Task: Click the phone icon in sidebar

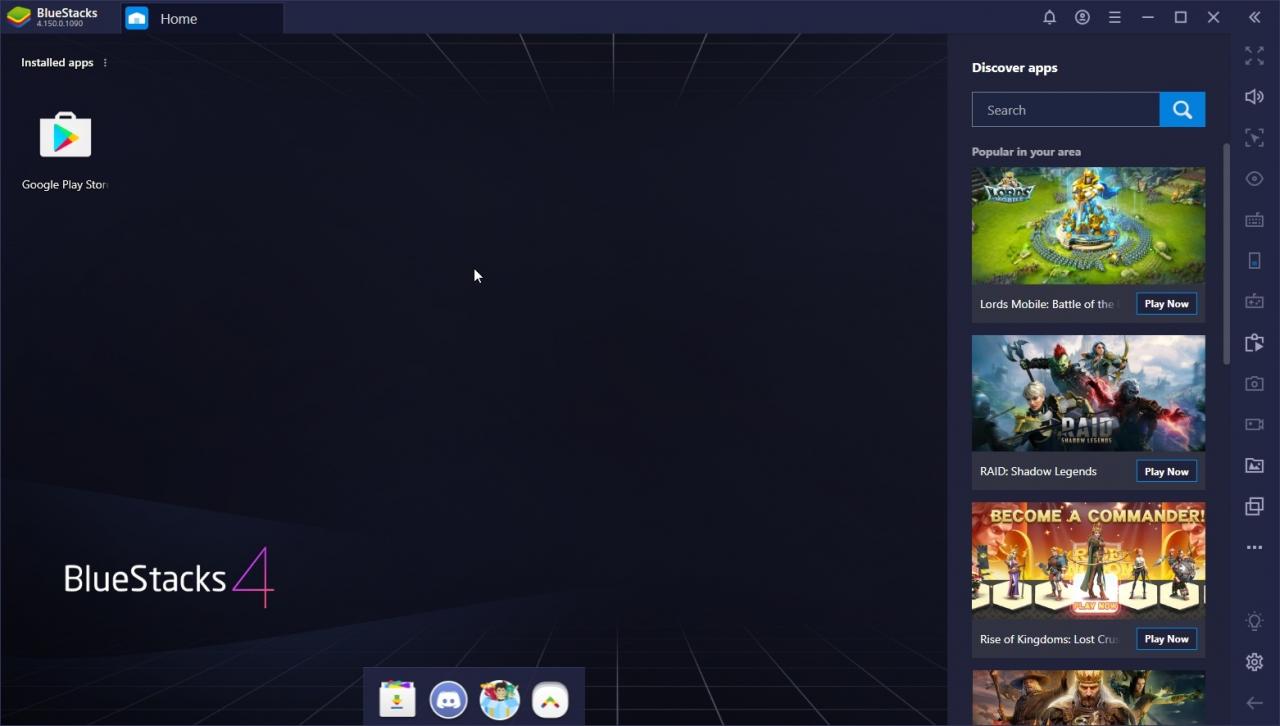Action: (x=1254, y=261)
